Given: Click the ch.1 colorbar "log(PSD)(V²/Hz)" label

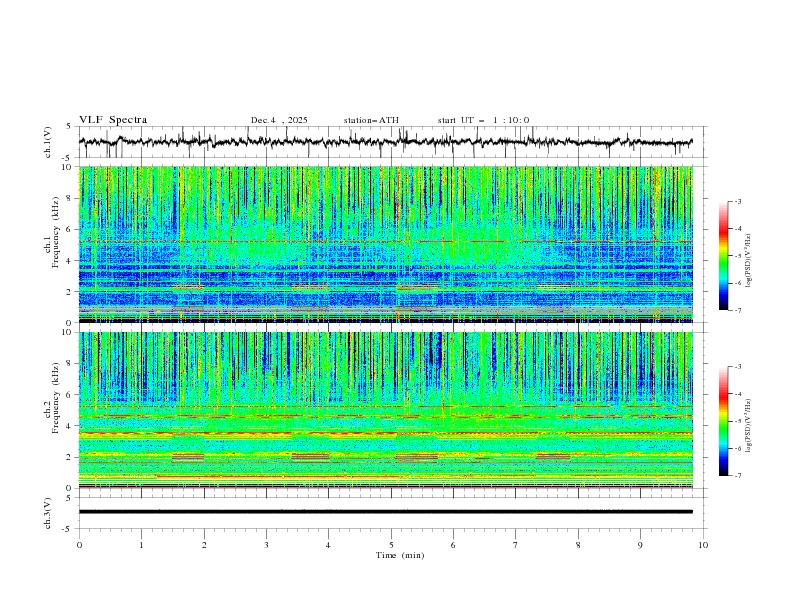Looking at the screenshot, I should coord(748,261).
